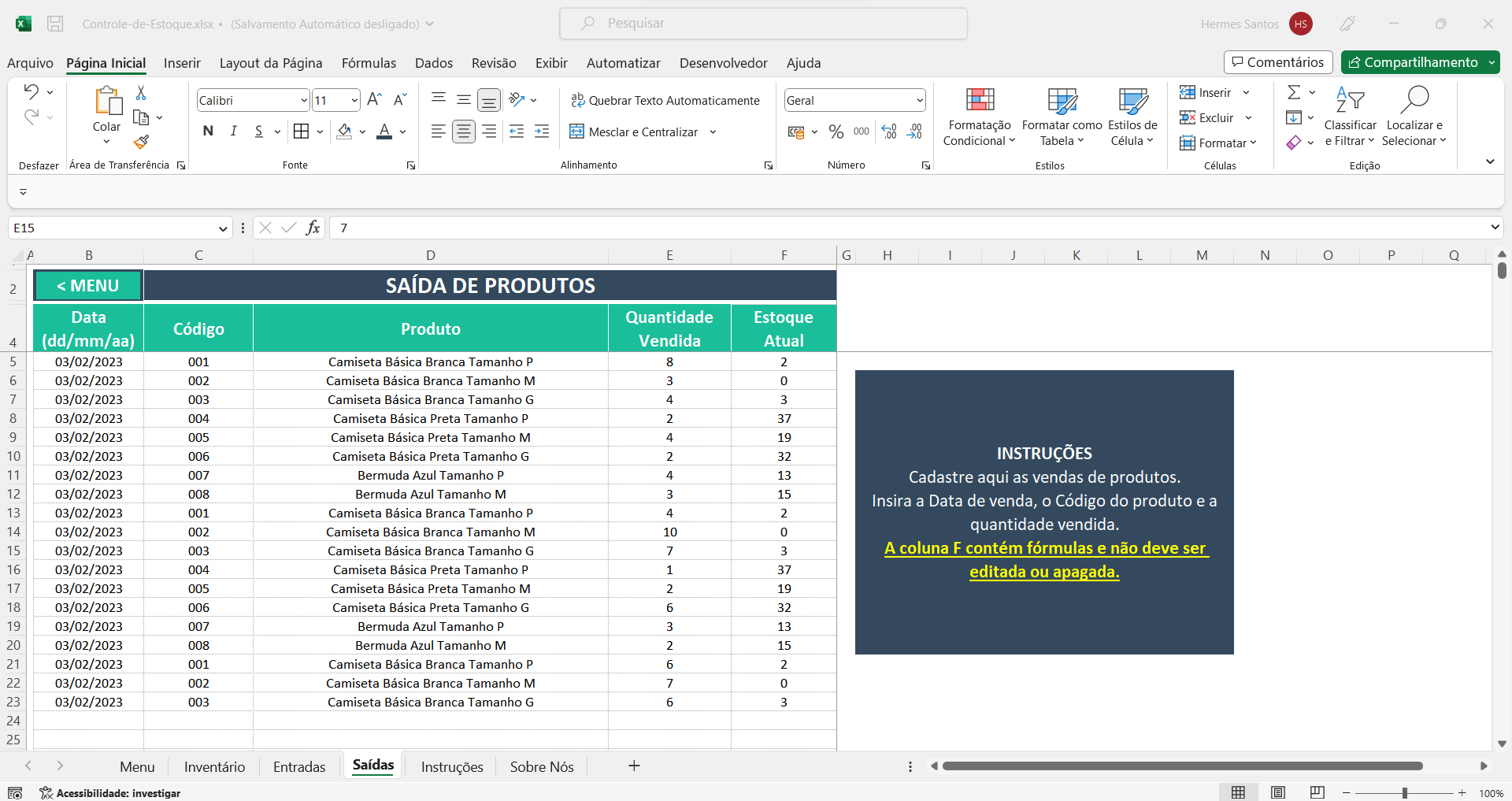Open the font name Calibri dropdown
The width and height of the screenshot is (1512, 801).
point(304,101)
